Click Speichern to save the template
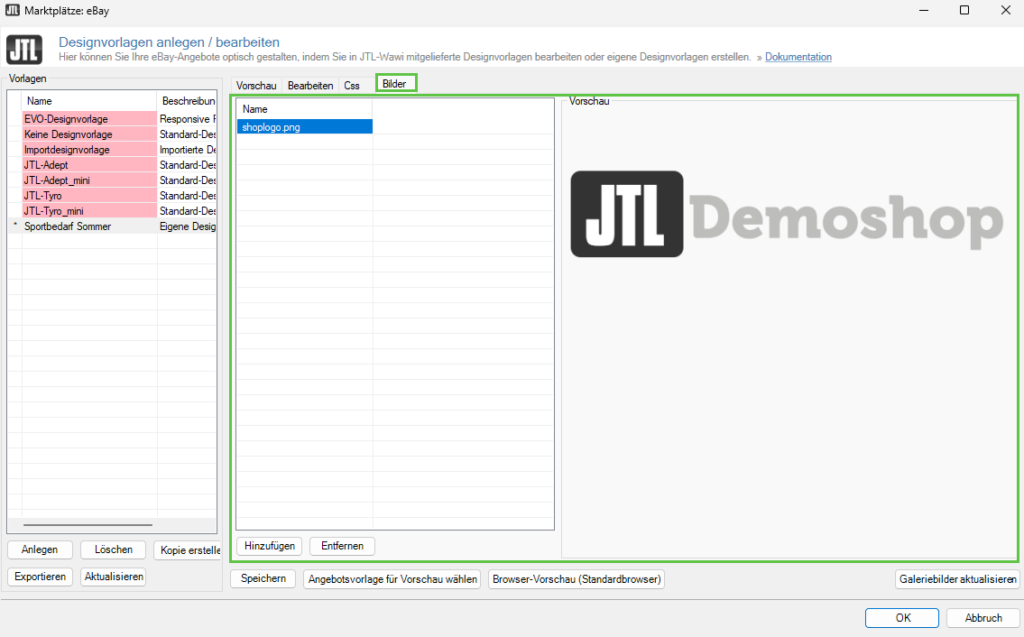Image resolution: width=1024 pixels, height=637 pixels. coord(263,579)
